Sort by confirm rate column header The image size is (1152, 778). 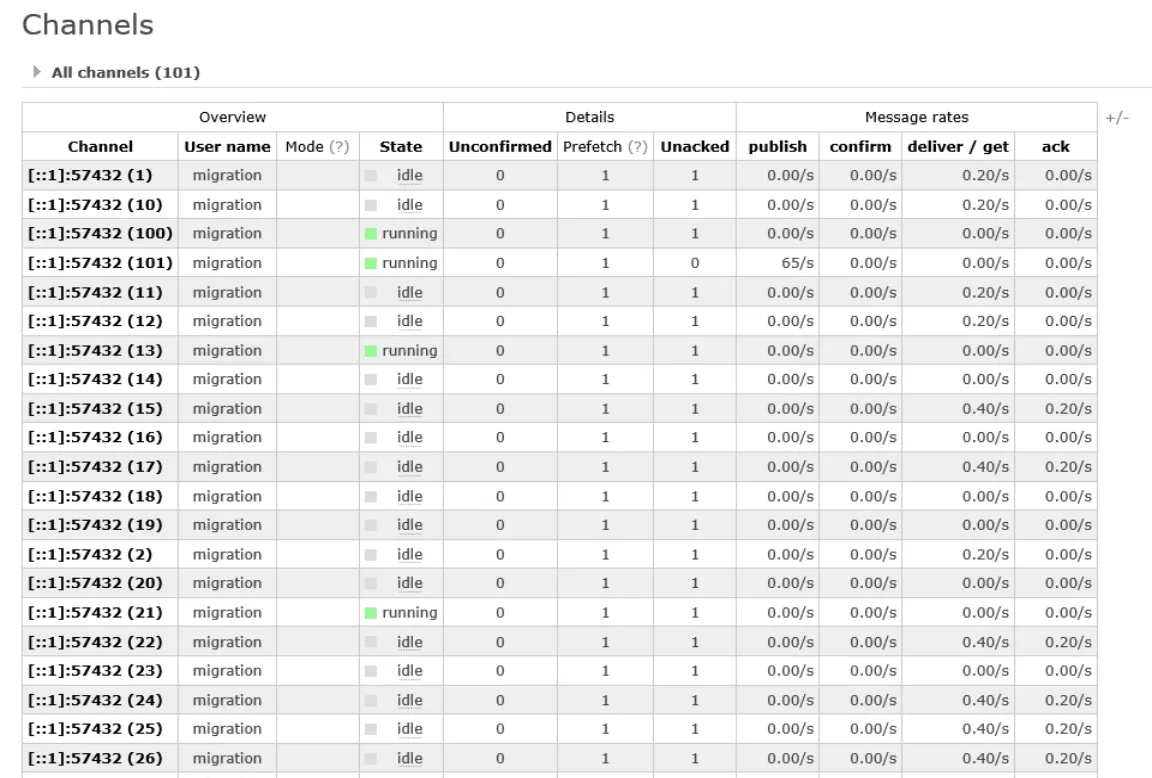860,146
